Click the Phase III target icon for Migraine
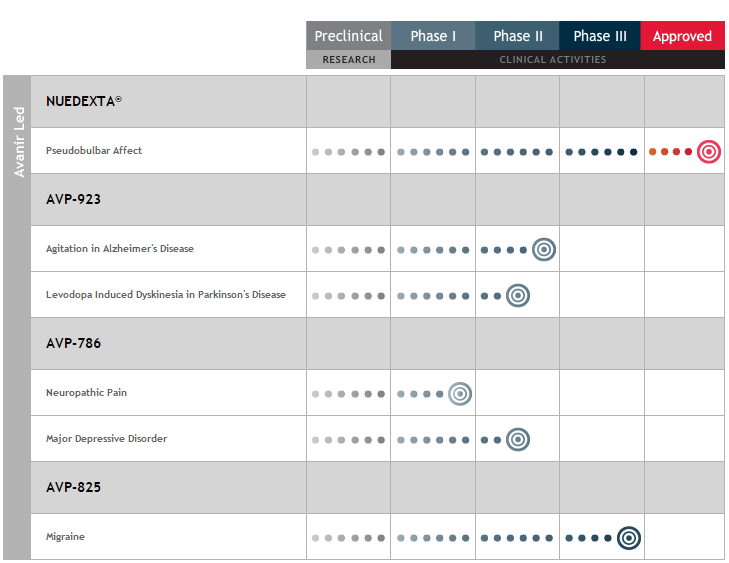 629,538
